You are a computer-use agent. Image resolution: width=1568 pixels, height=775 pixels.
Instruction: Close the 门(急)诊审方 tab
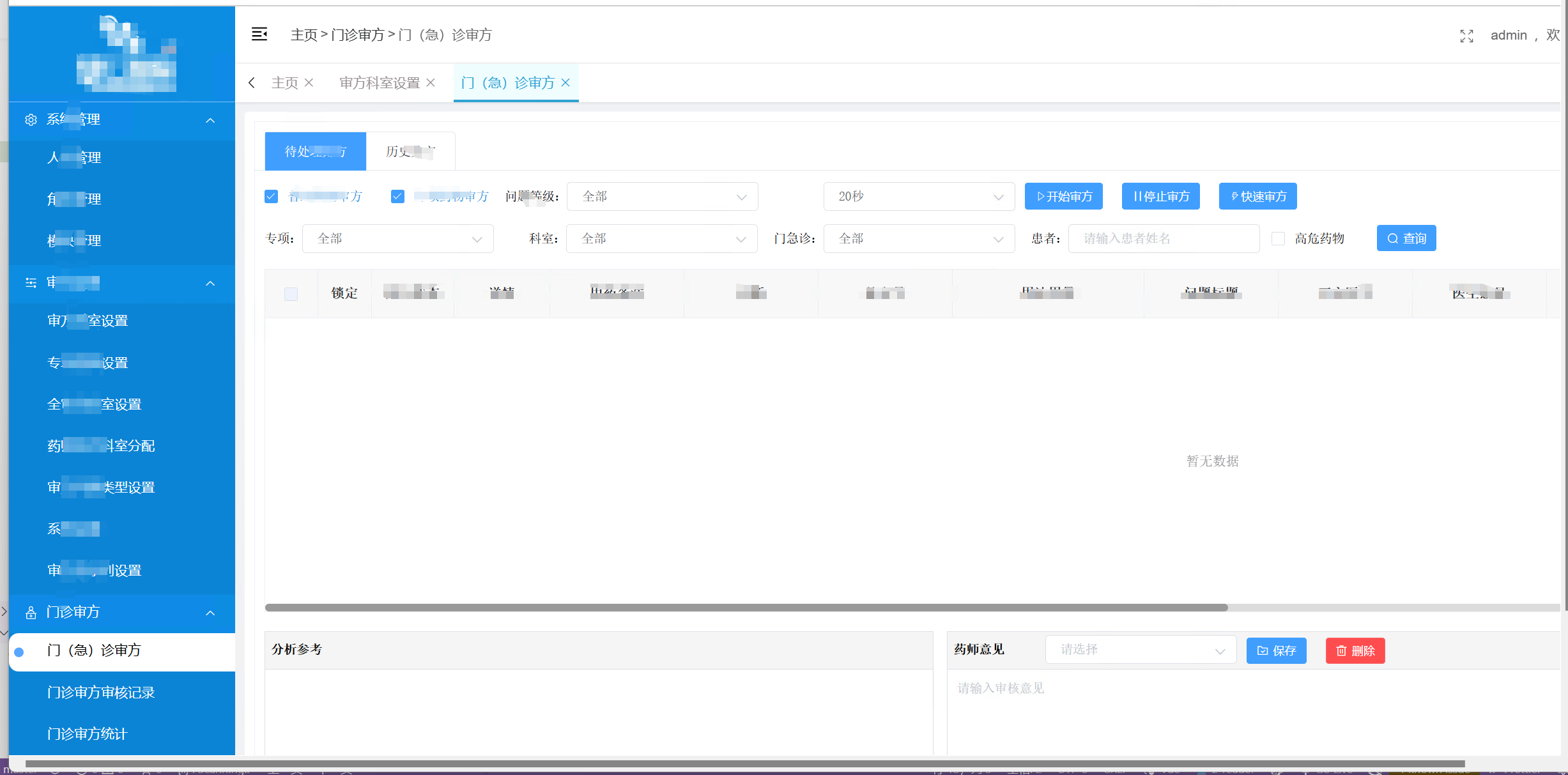[x=565, y=82]
